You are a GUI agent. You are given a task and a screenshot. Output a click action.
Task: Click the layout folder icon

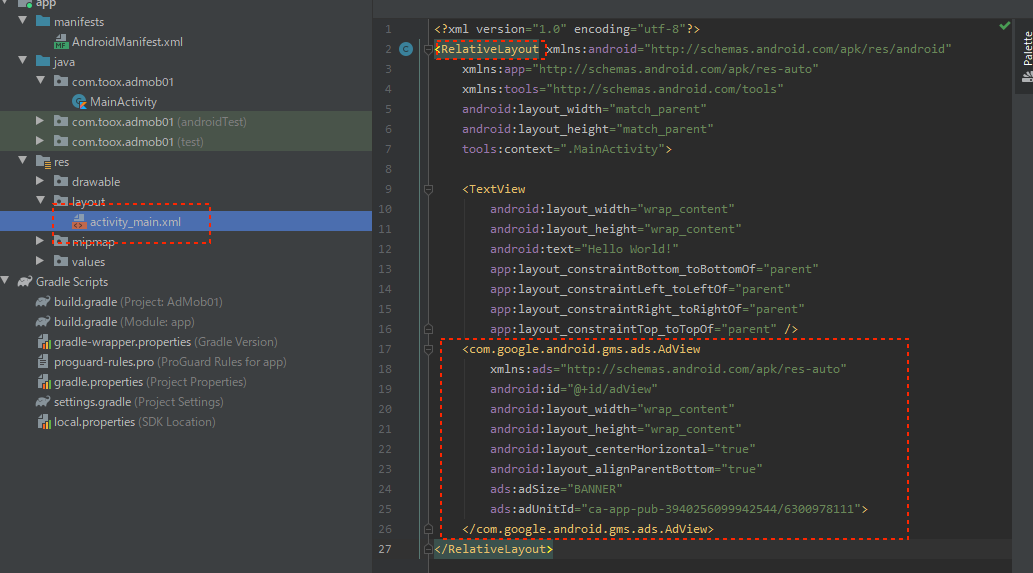coord(61,201)
